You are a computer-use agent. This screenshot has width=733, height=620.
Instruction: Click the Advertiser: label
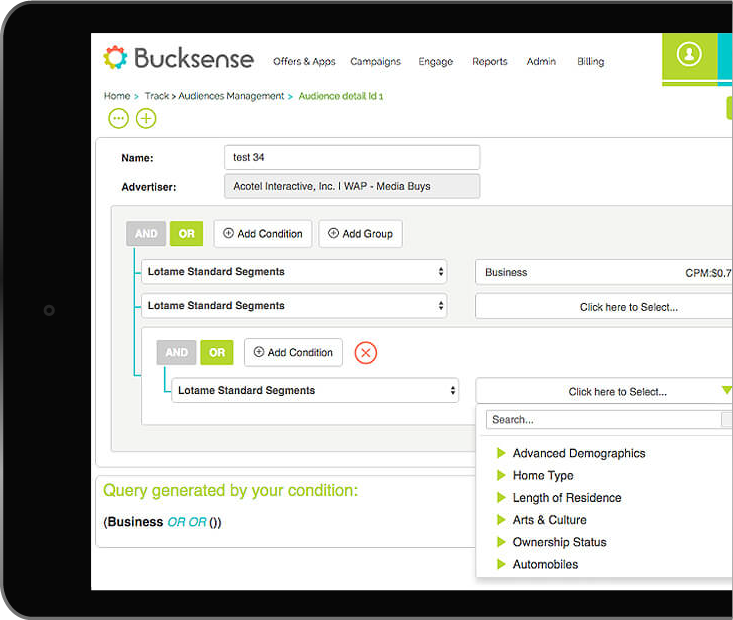click(x=149, y=187)
